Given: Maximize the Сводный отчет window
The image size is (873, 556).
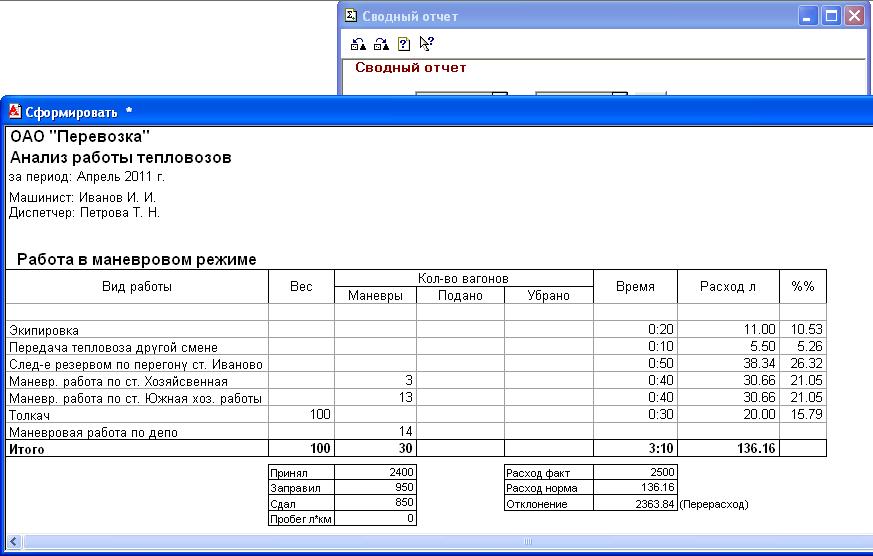Looking at the screenshot, I should [831, 16].
